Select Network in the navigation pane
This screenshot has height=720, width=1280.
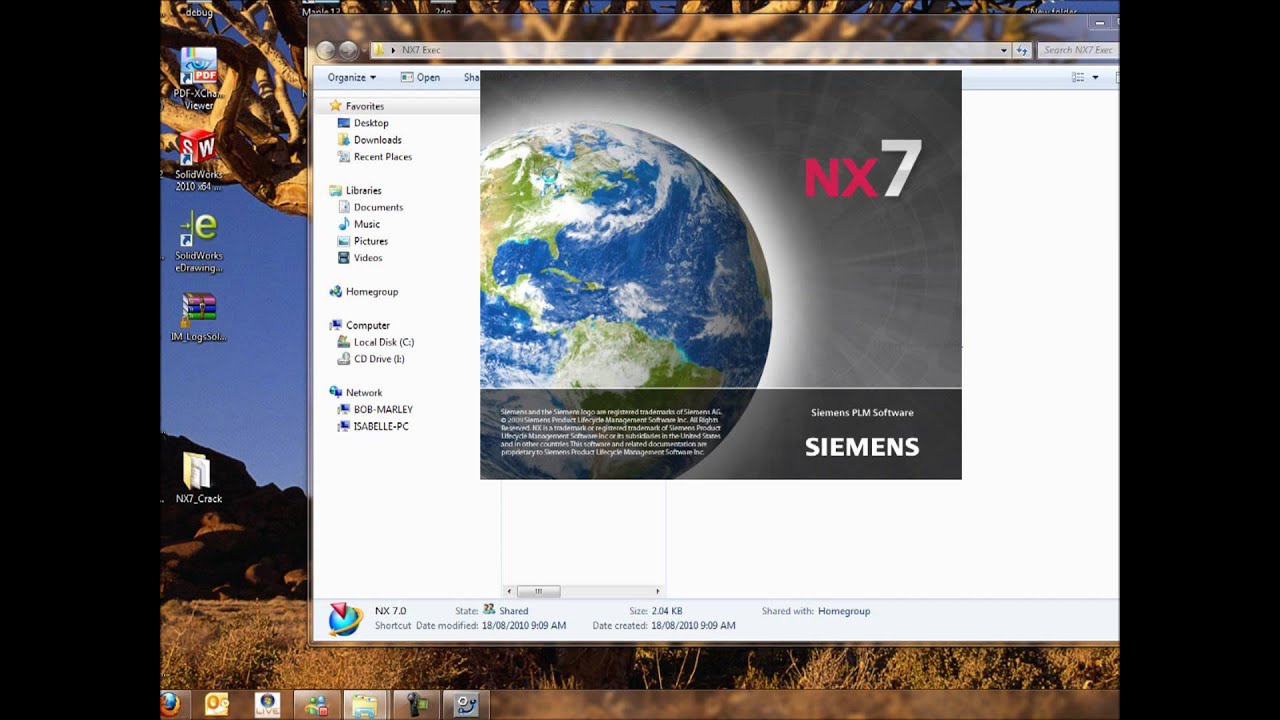click(364, 393)
